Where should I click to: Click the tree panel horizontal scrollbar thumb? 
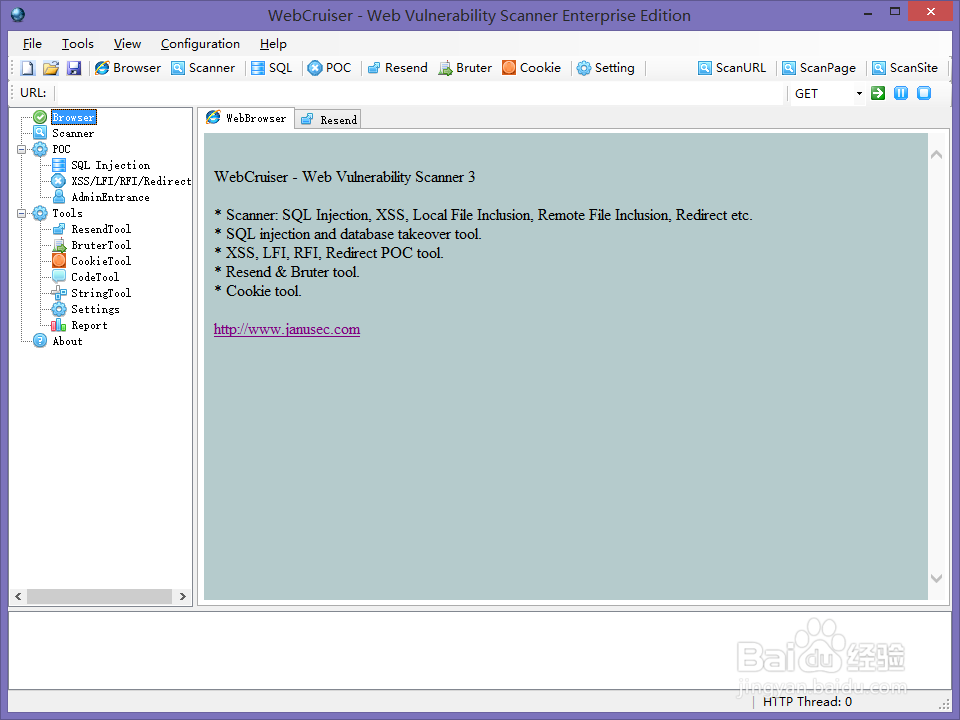[99, 596]
